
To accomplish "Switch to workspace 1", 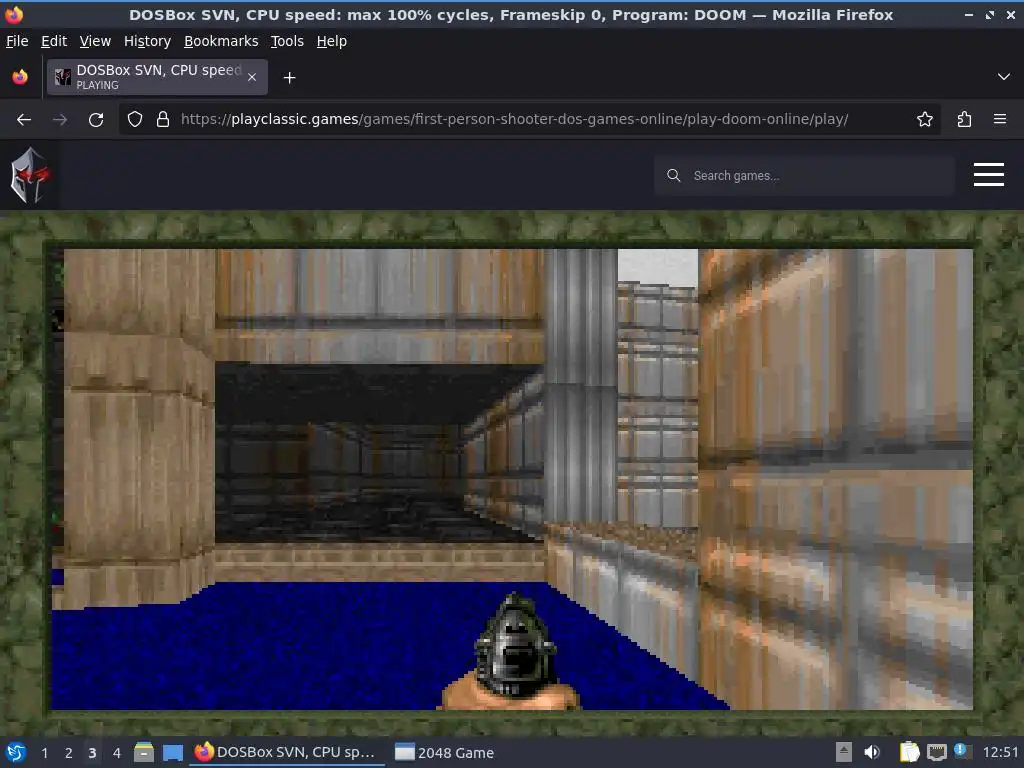I will click(x=44, y=753).
